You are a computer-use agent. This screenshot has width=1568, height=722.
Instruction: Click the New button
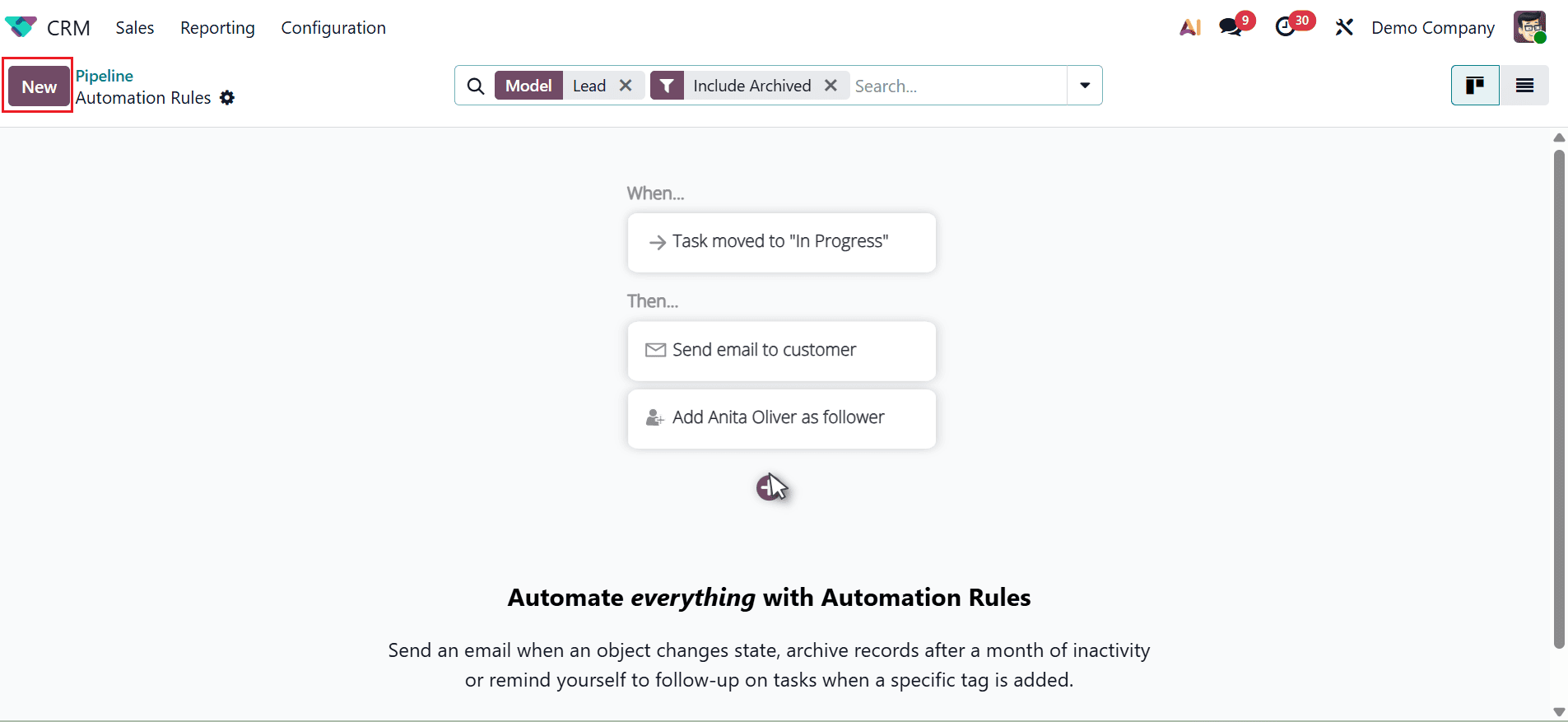tap(37, 85)
